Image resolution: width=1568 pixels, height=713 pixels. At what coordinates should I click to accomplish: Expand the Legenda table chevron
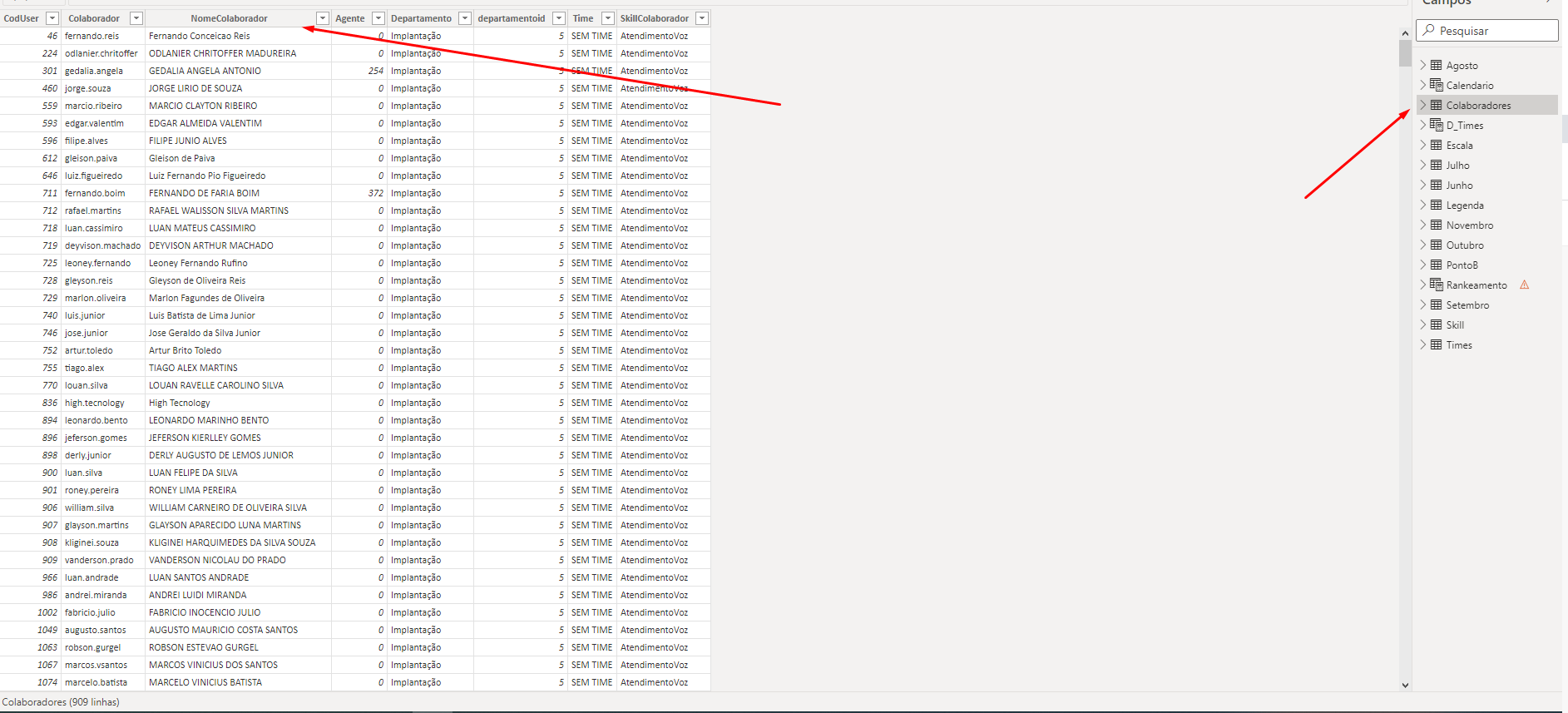1422,205
